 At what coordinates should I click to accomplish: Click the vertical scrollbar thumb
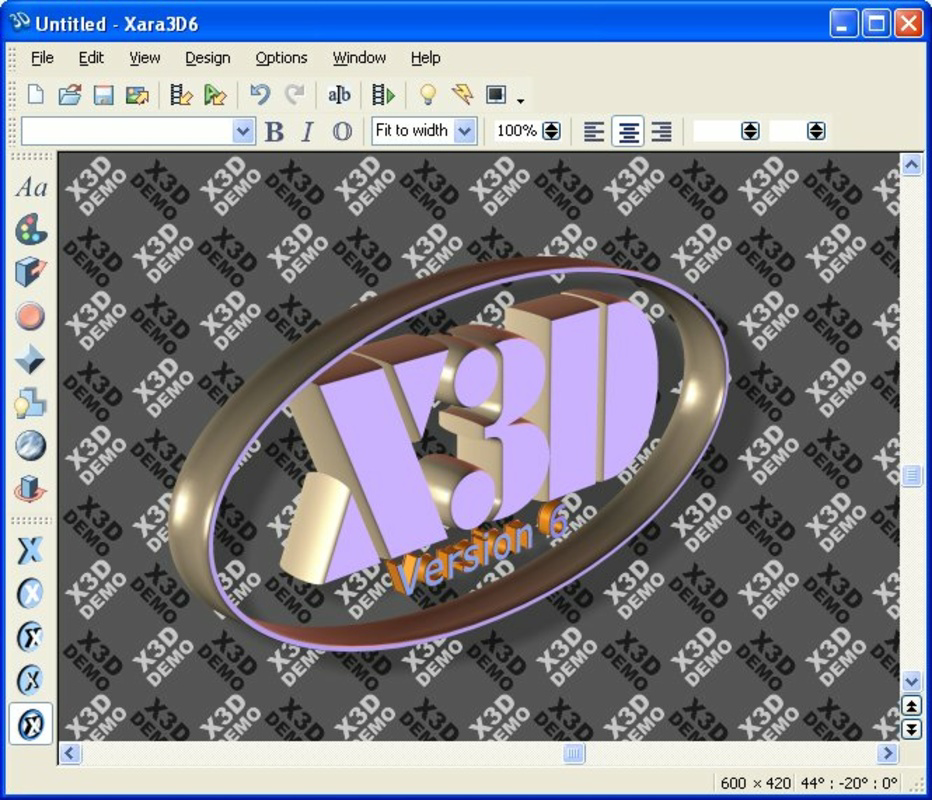pos(912,475)
